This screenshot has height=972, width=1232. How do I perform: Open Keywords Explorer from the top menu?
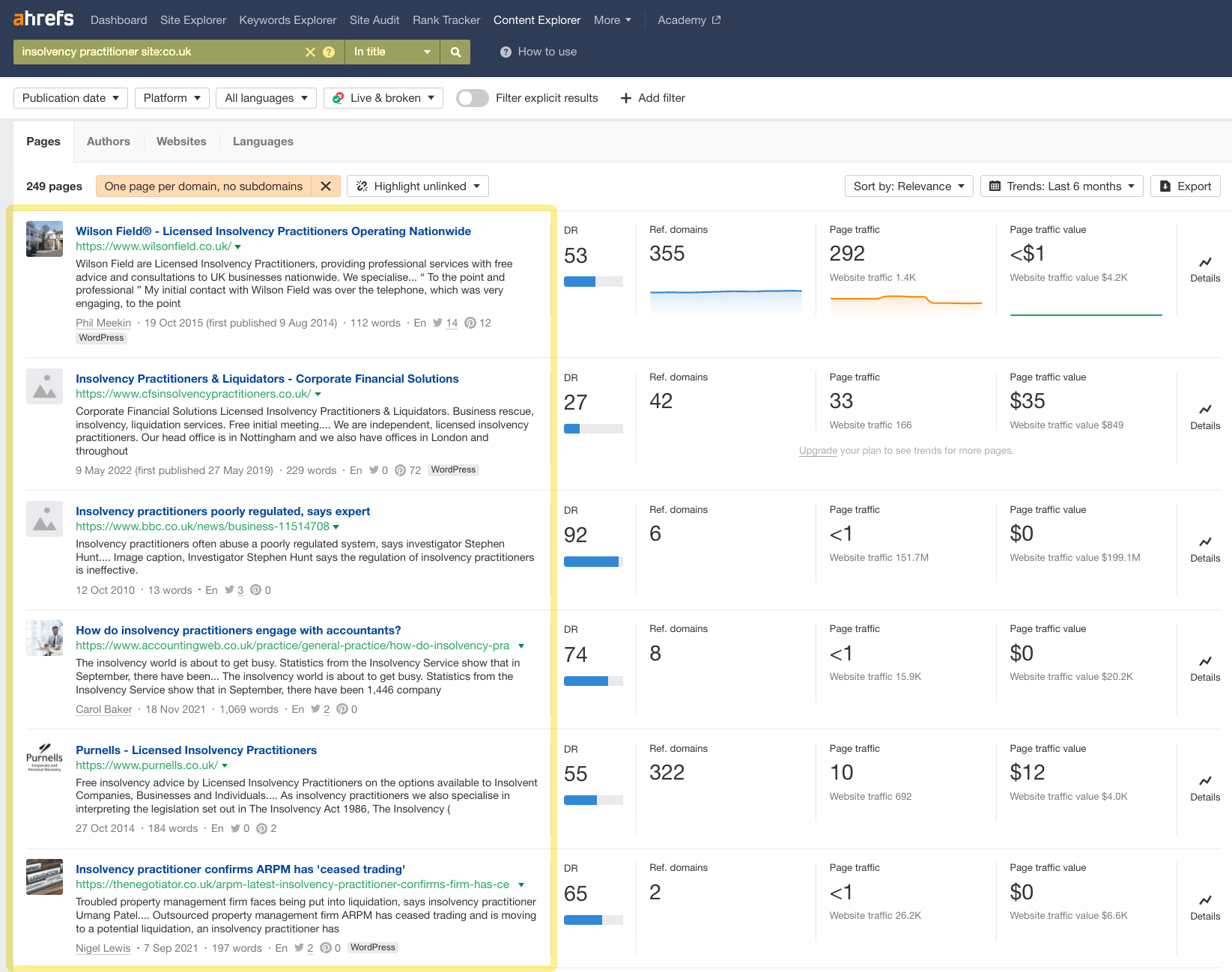[288, 20]
